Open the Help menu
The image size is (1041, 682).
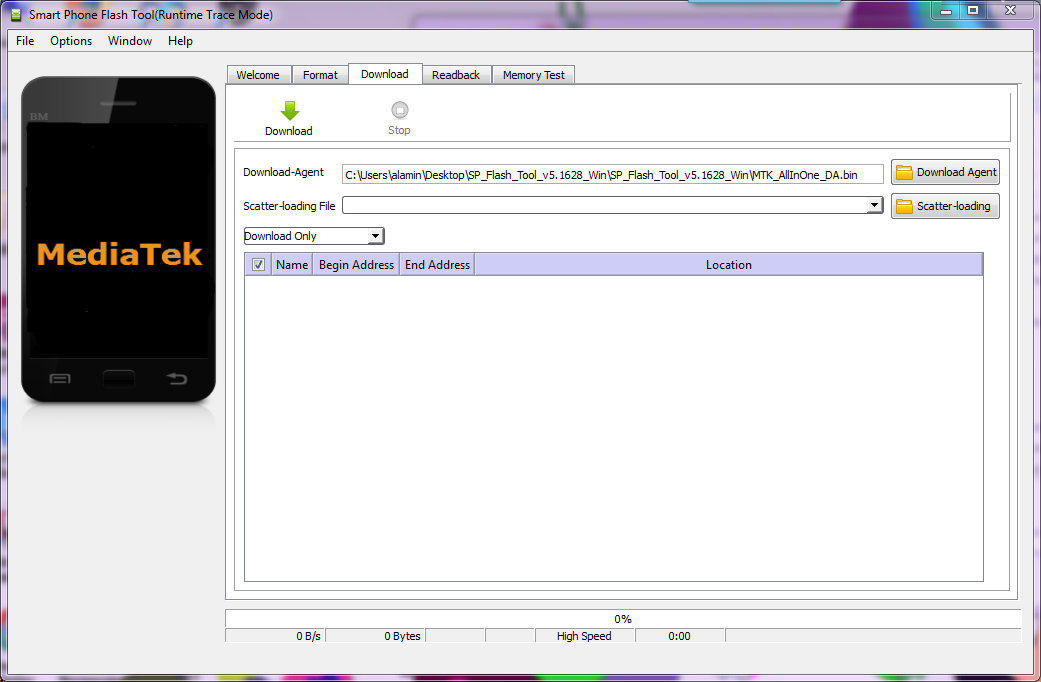pos(180,41)
